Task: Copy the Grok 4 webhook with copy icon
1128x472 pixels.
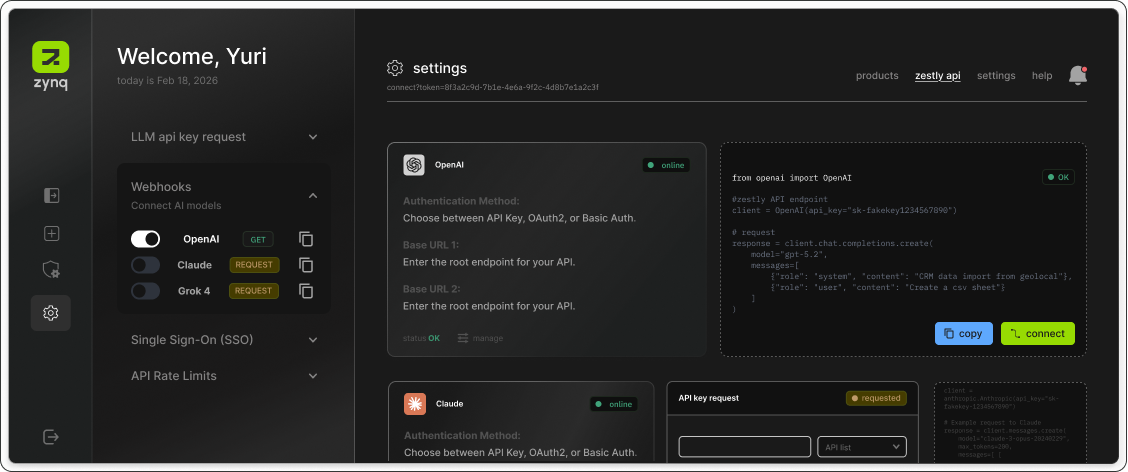Action: (306, 291)
